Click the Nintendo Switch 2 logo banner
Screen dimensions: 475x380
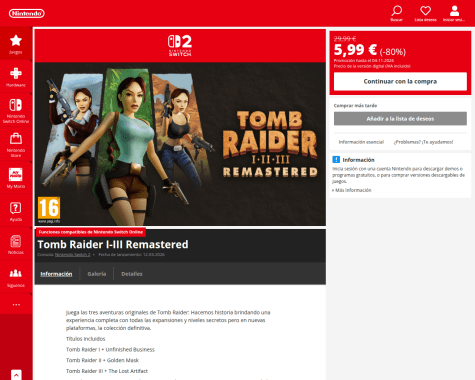pos(180,45)
